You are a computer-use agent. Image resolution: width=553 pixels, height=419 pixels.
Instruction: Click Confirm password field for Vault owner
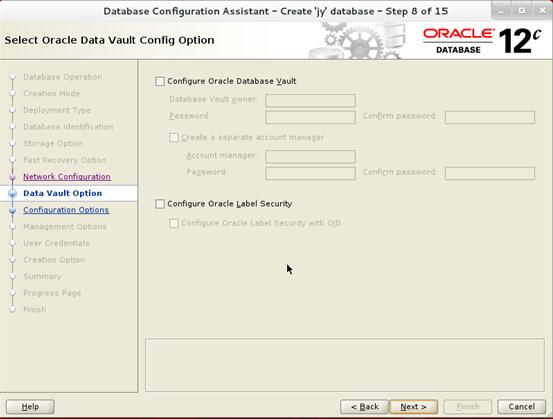490,117
